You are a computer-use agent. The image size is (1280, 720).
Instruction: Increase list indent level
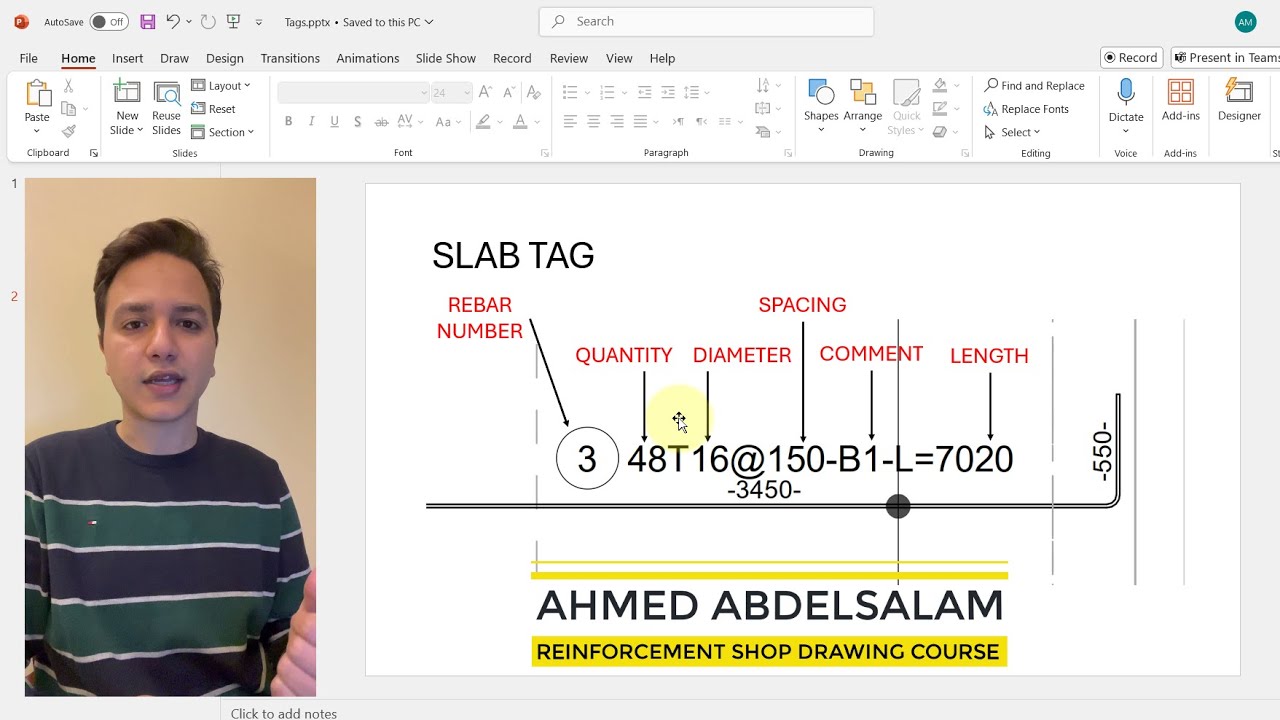point(668,92)
